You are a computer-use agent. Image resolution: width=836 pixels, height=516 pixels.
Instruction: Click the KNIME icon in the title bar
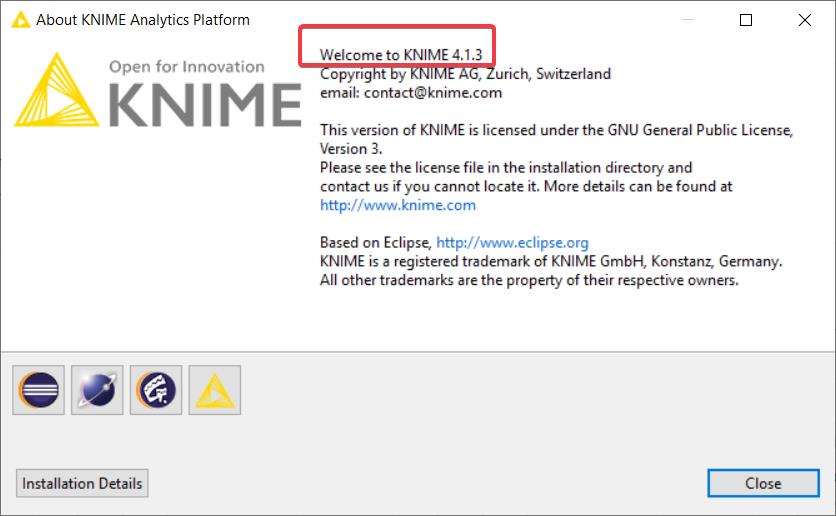pyautogui.click(x=19, y=19)
